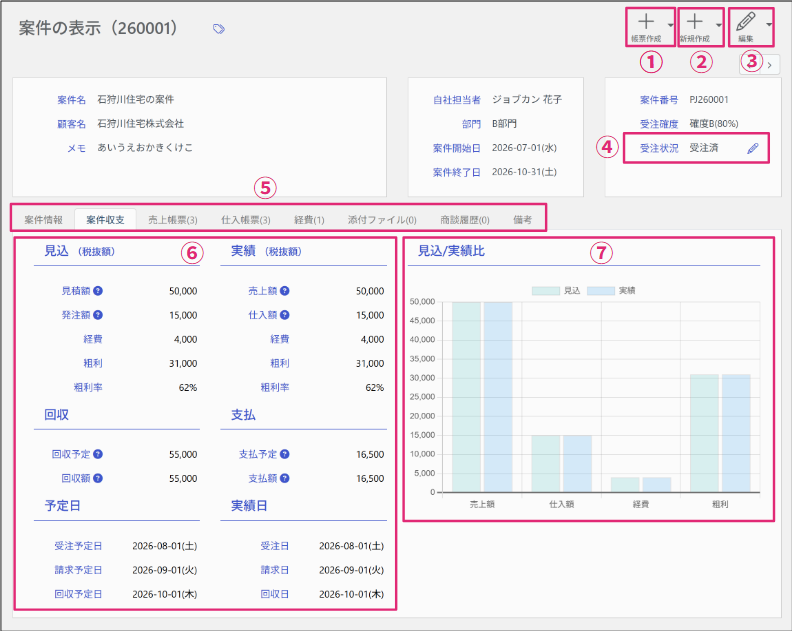The image size is (792, 631).
Task: Click the 仕入額 実績 bar in chart
Action: pyautogui.click(x=577, y=464)
